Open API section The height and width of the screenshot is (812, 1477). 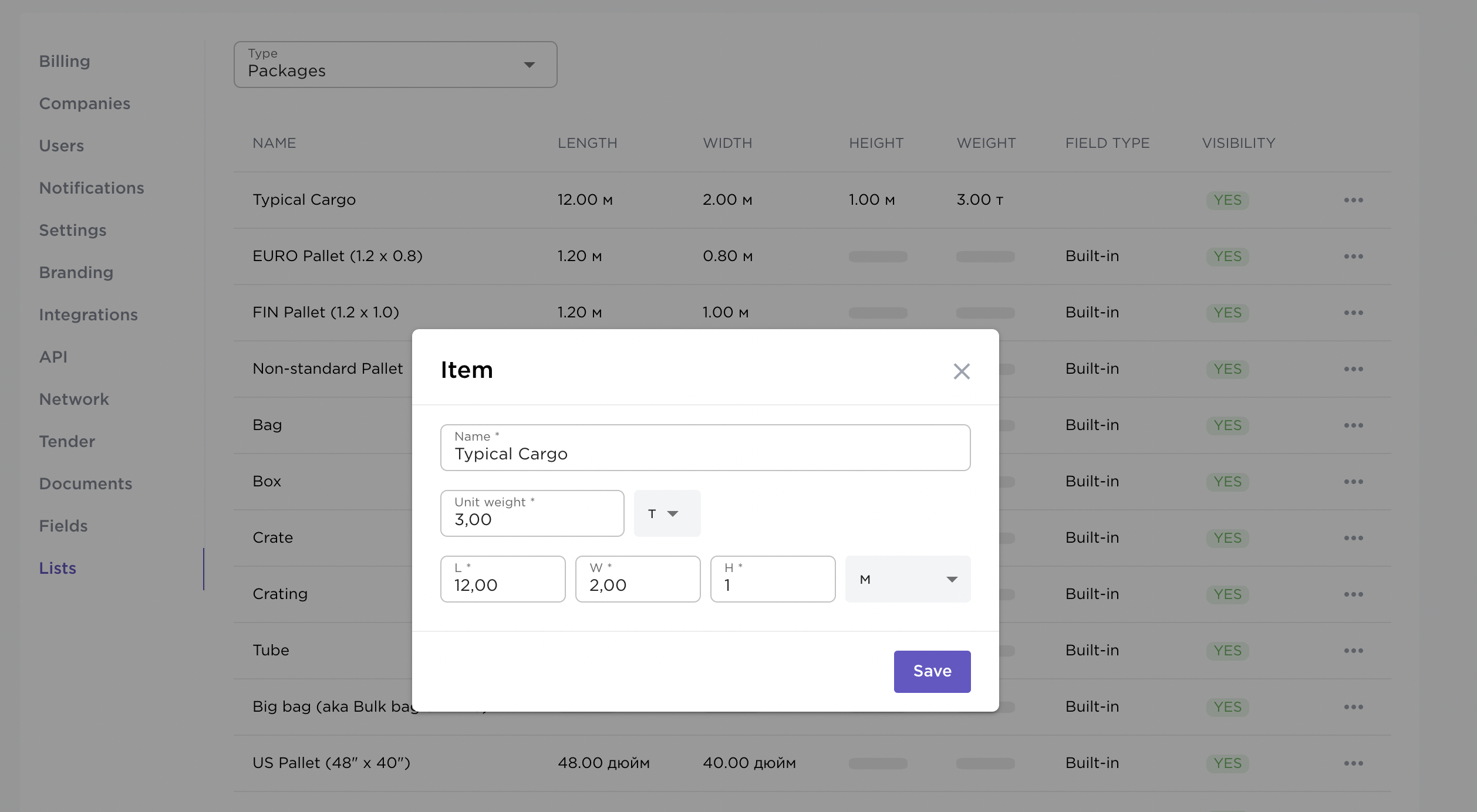[53, 357]
